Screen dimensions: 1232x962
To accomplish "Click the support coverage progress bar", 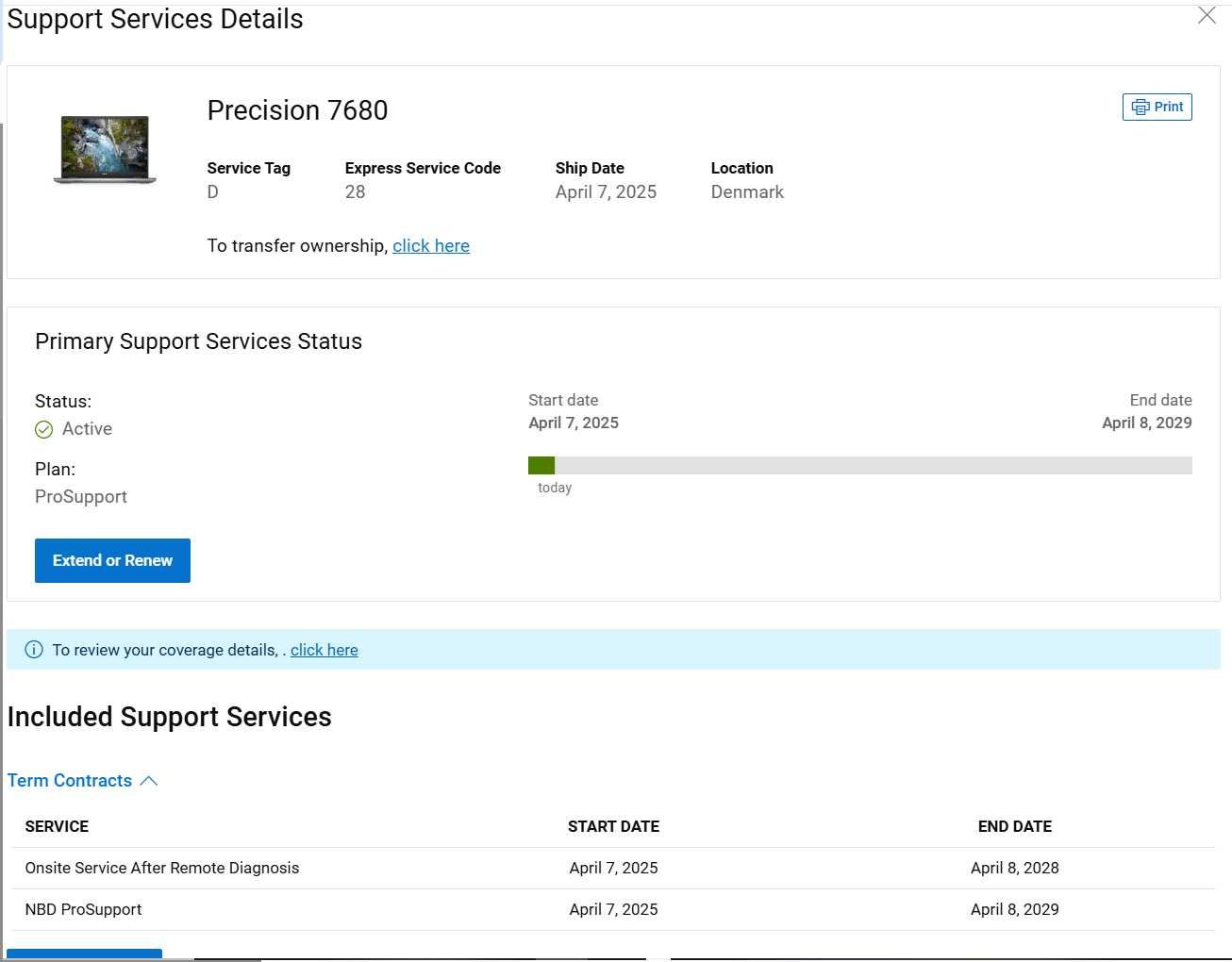I will 859,465.
